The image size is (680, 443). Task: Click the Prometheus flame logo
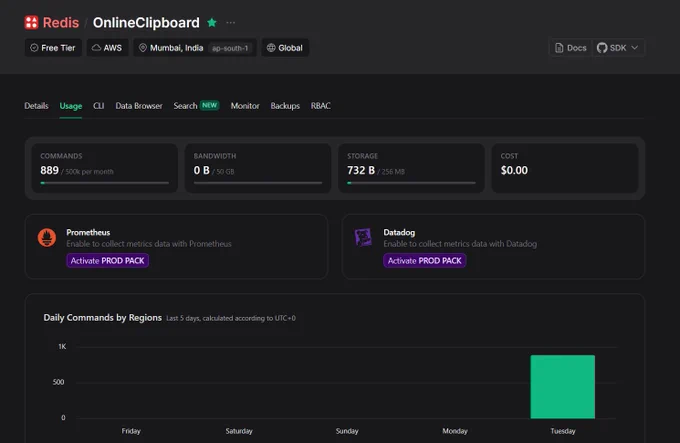(47, 238)
